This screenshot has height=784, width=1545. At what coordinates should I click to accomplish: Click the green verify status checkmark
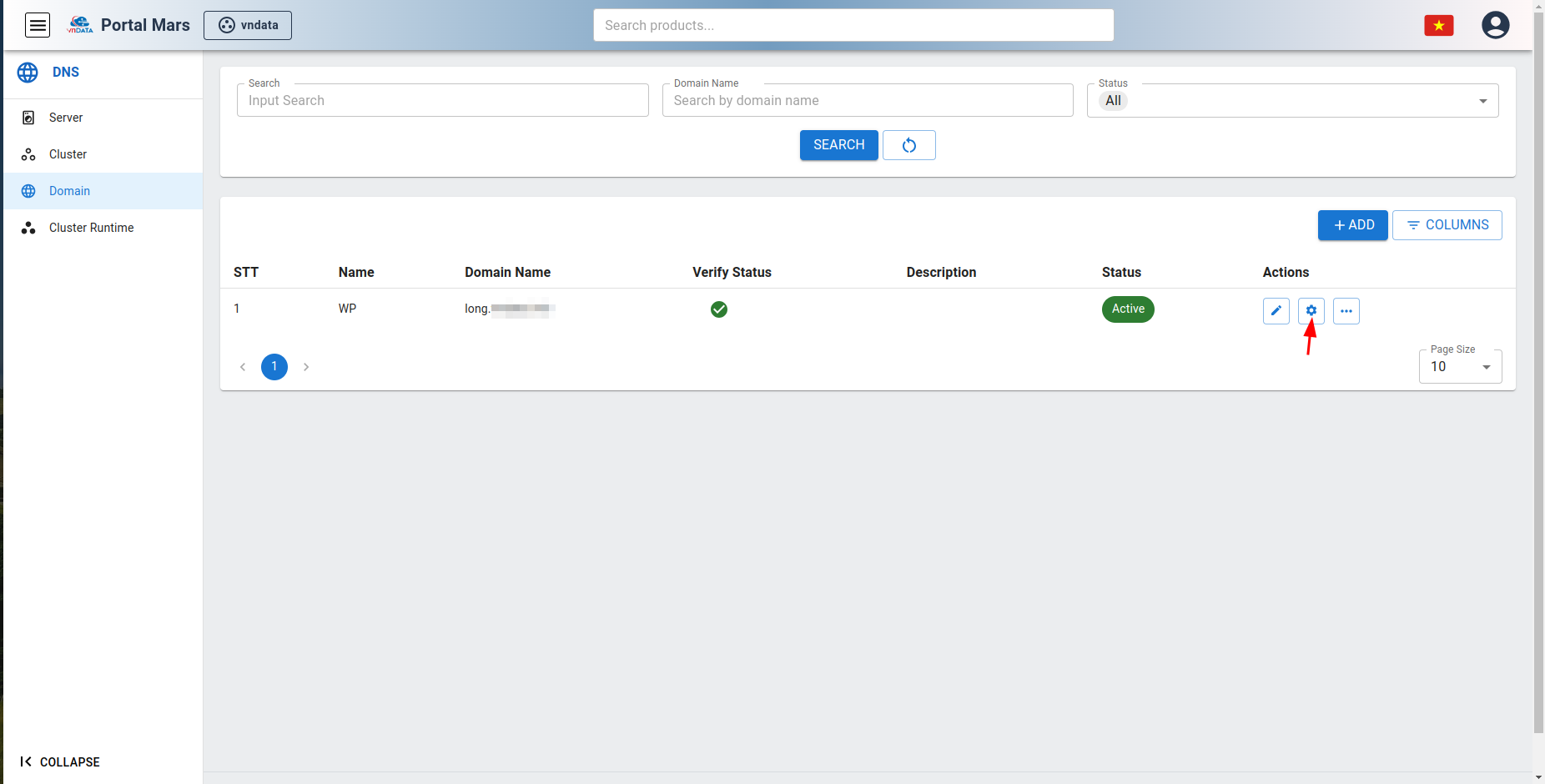pos(718,309)
